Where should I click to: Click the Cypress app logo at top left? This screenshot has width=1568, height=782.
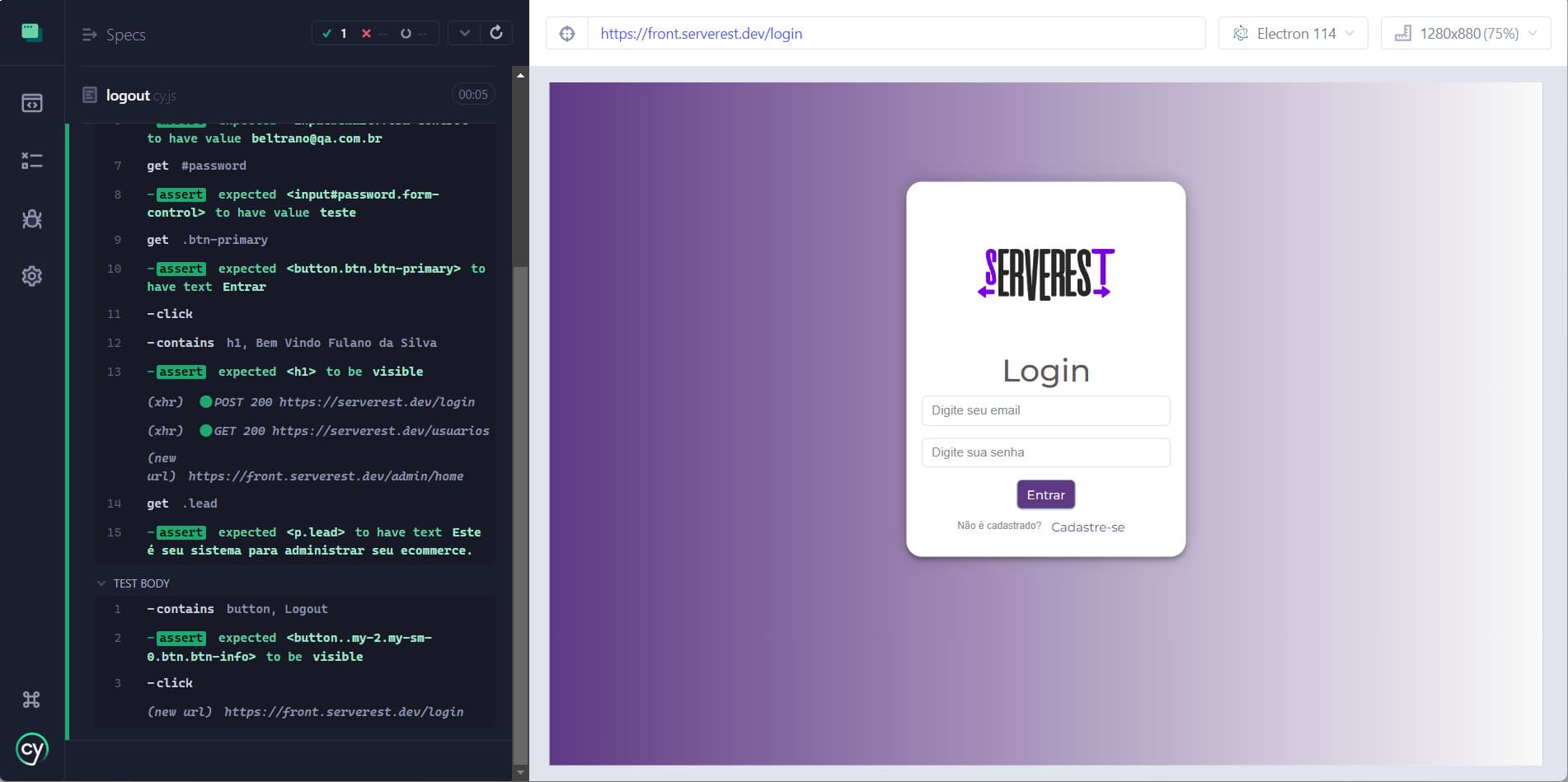pos(31,33)
